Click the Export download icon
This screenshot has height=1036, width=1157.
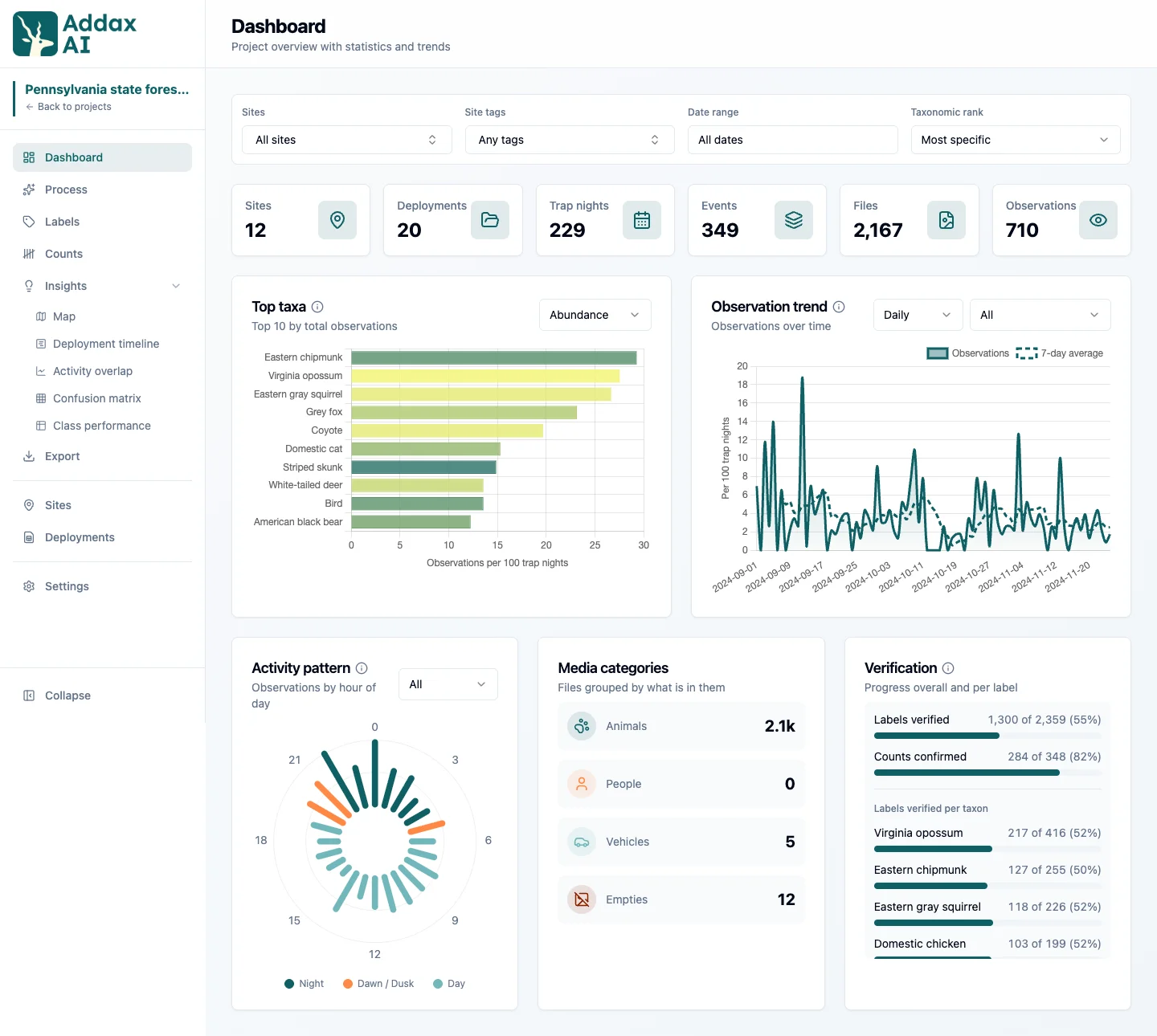click(29, 456)
